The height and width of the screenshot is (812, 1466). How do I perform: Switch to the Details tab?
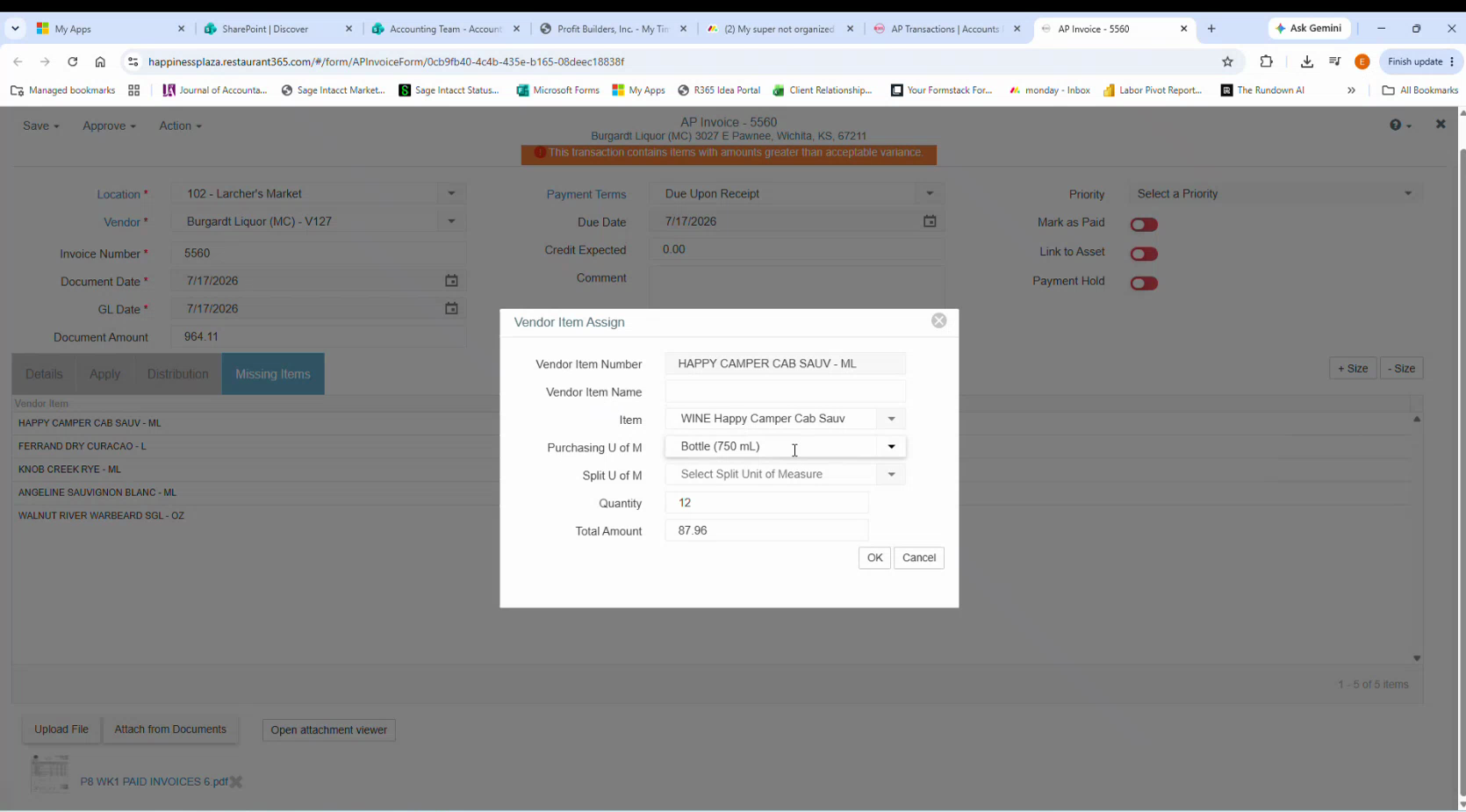click(x=44, y=374)
